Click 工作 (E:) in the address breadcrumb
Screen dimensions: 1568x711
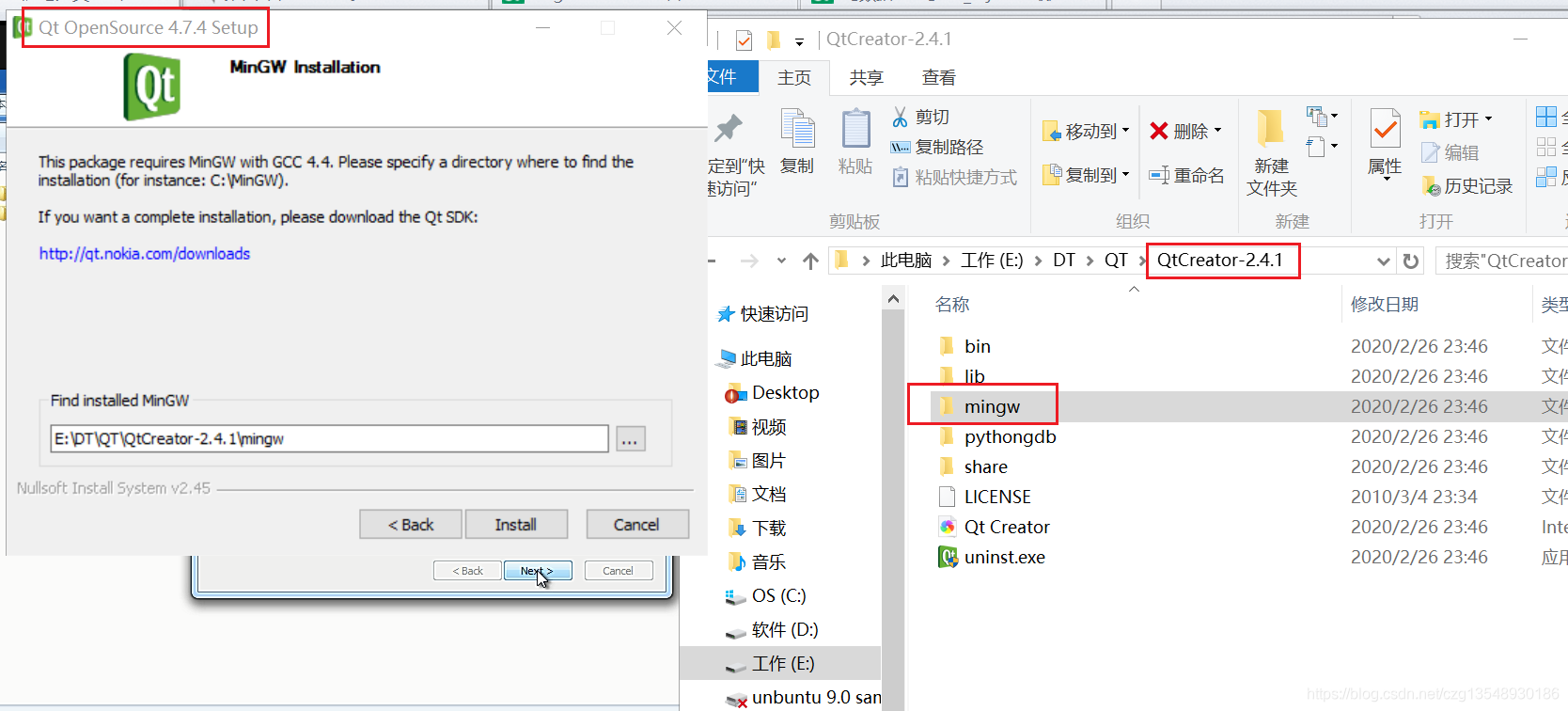click(x=992, y=261)
